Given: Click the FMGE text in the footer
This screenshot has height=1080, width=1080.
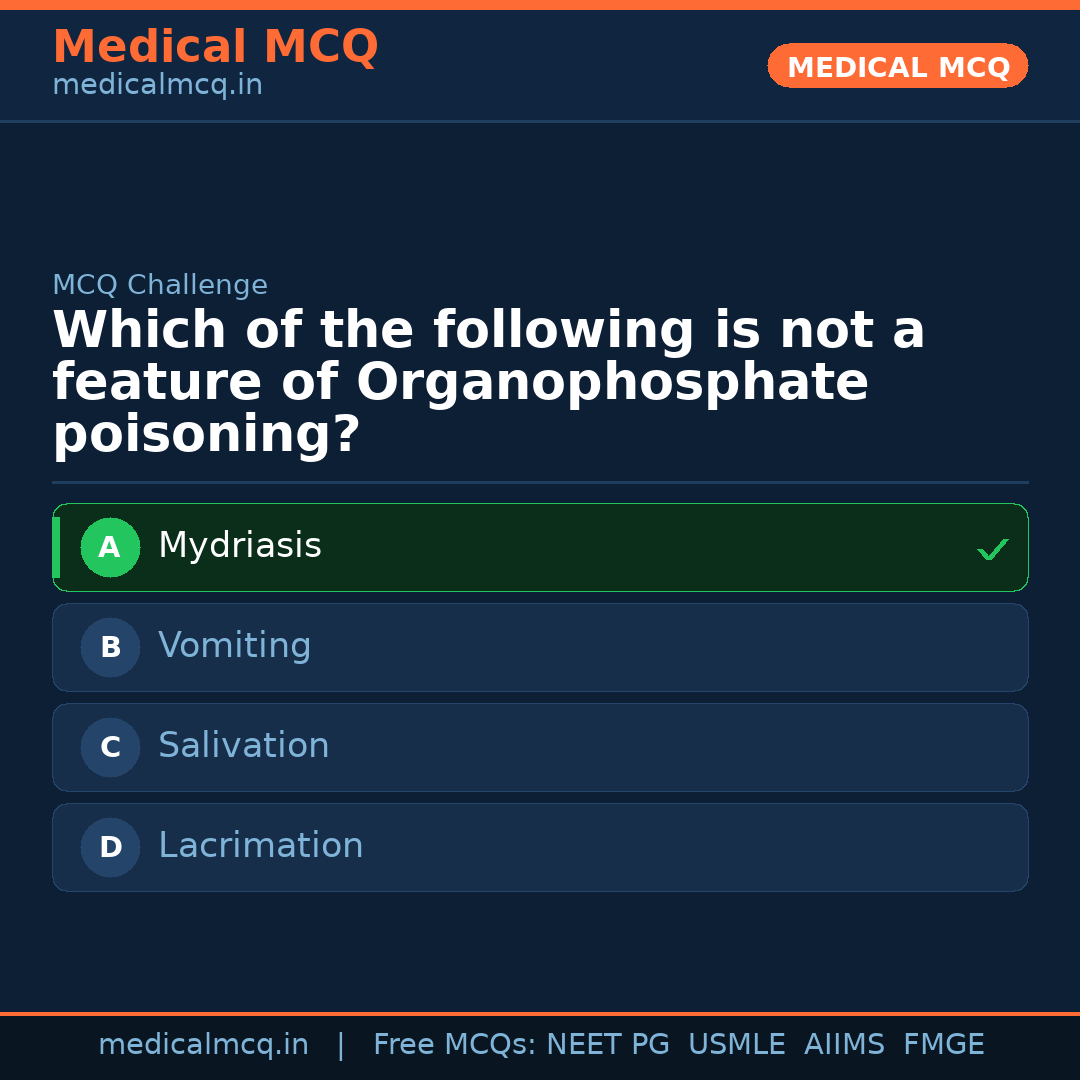Looking at the screenshot, I should point(943,1044).
